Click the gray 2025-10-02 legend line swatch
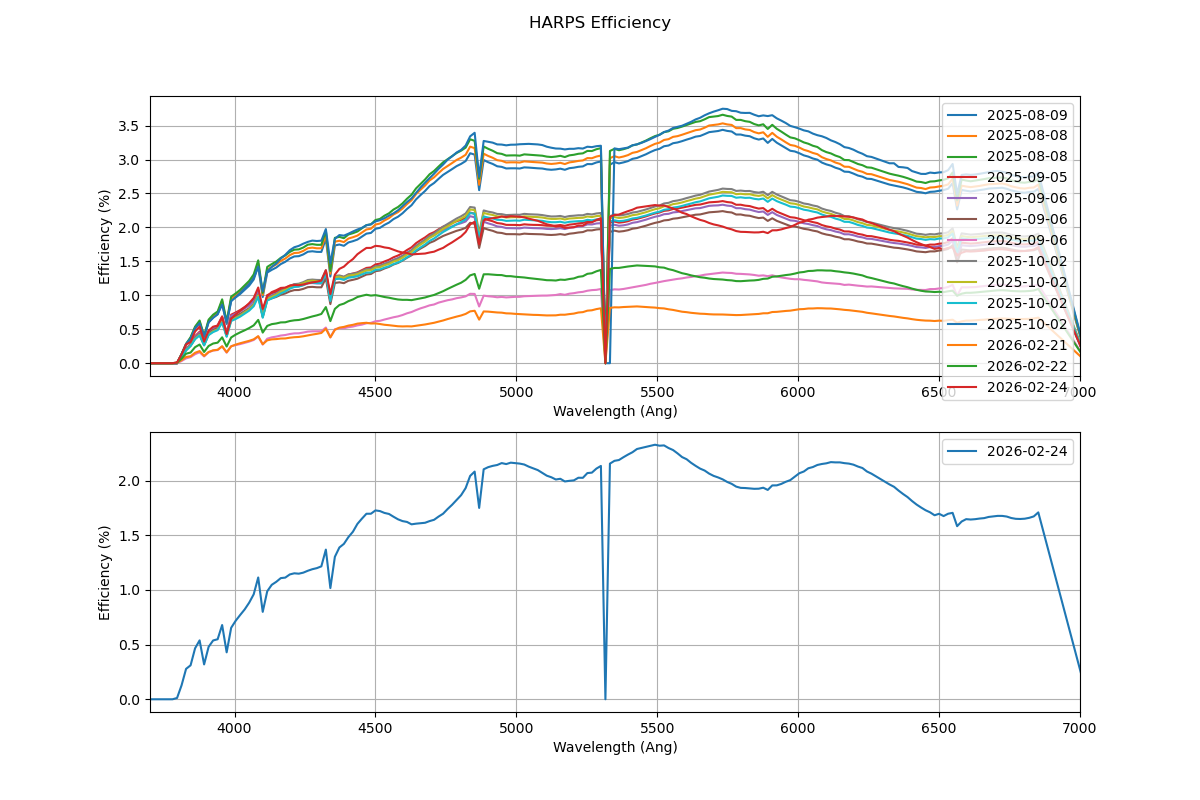Image resolution: width=1200 pixels, height=800 pixels. pyautogui.click(x=961, y=261)
